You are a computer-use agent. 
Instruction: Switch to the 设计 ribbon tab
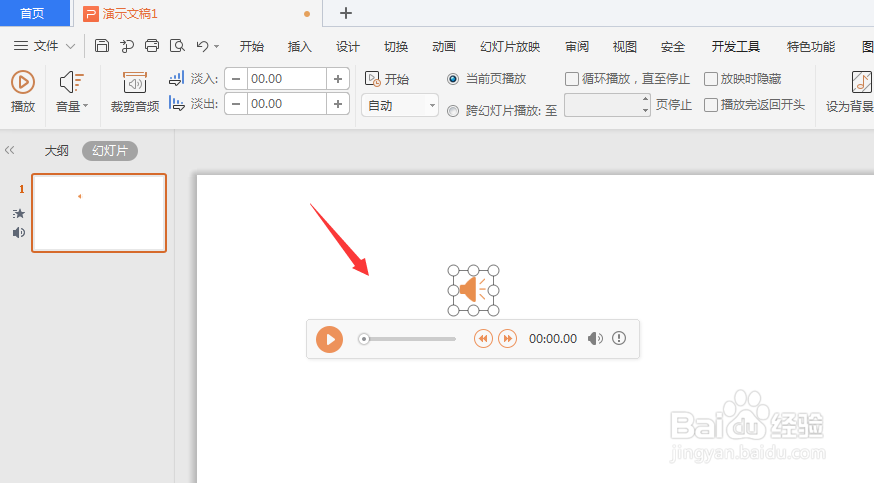pyautogui.click(x=348, y=46)
